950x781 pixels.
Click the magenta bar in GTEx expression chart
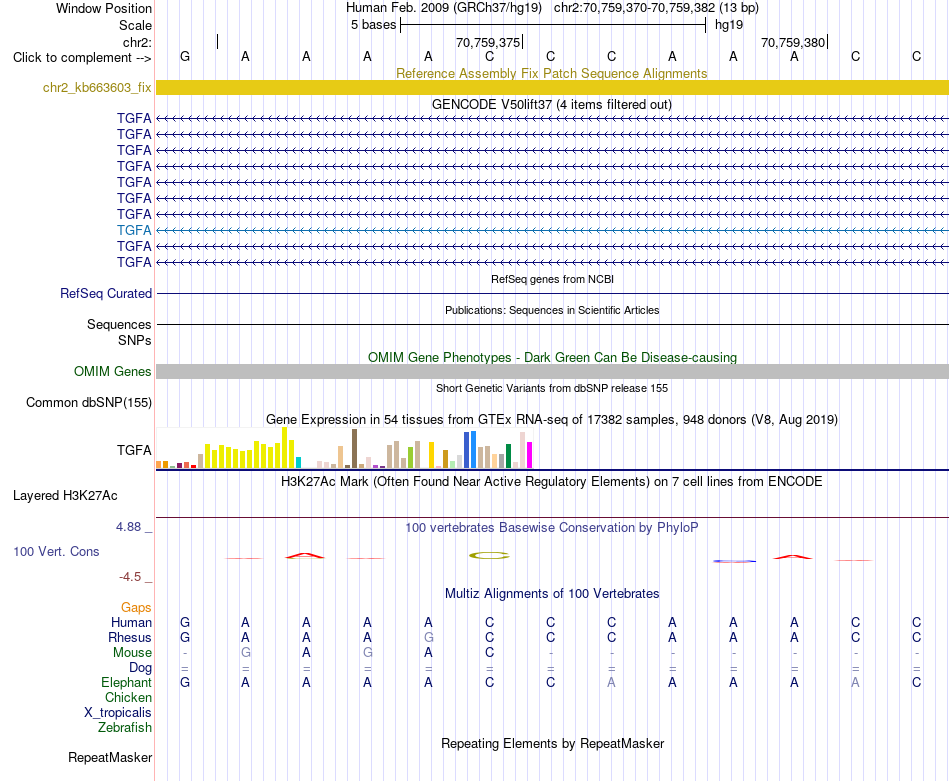pos(529,455)
